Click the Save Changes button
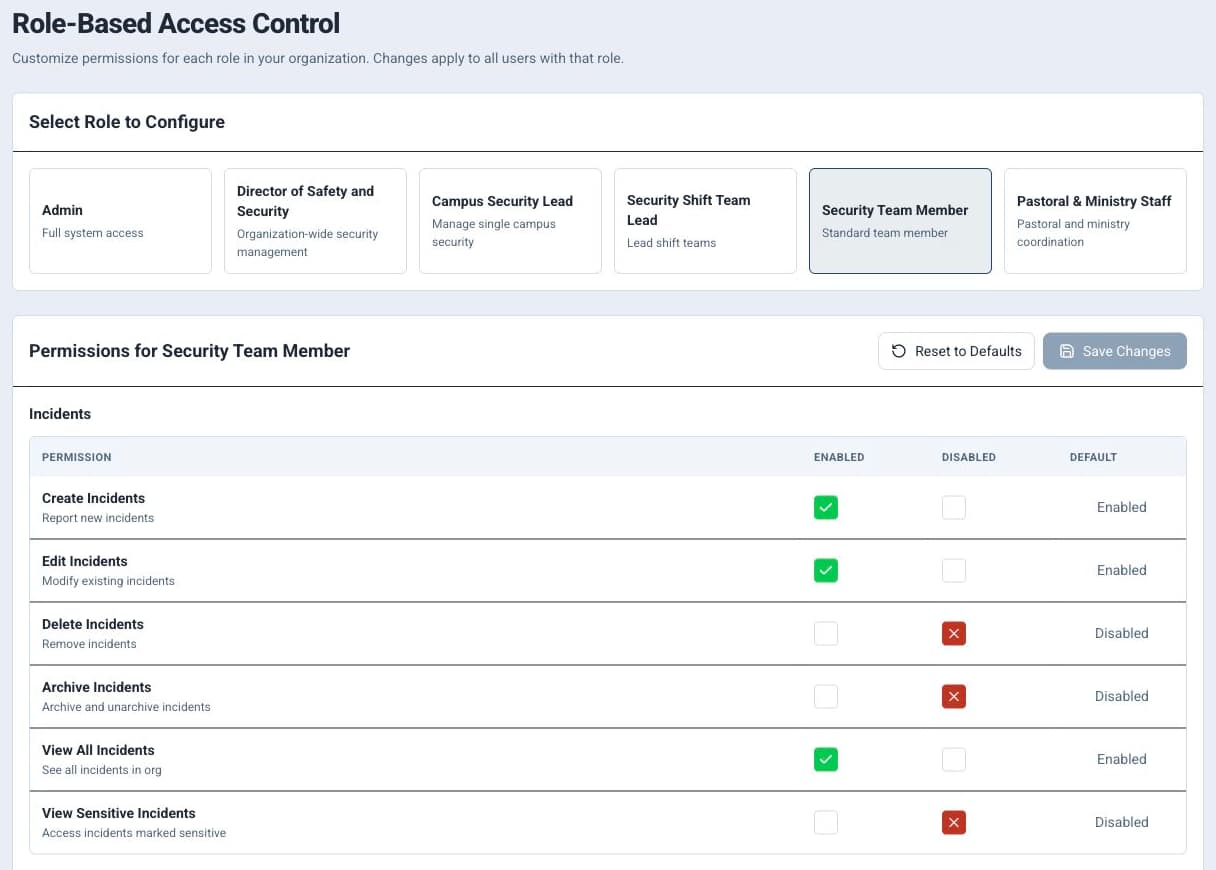Viewport: 1216px width, 870px height. (x=1115, y=351)
